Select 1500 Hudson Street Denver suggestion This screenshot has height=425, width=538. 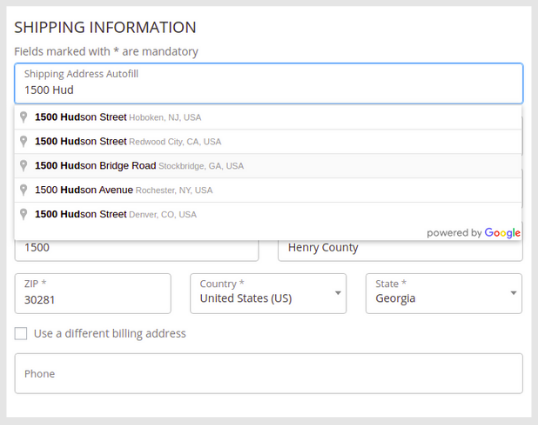(x=268, y=214)
